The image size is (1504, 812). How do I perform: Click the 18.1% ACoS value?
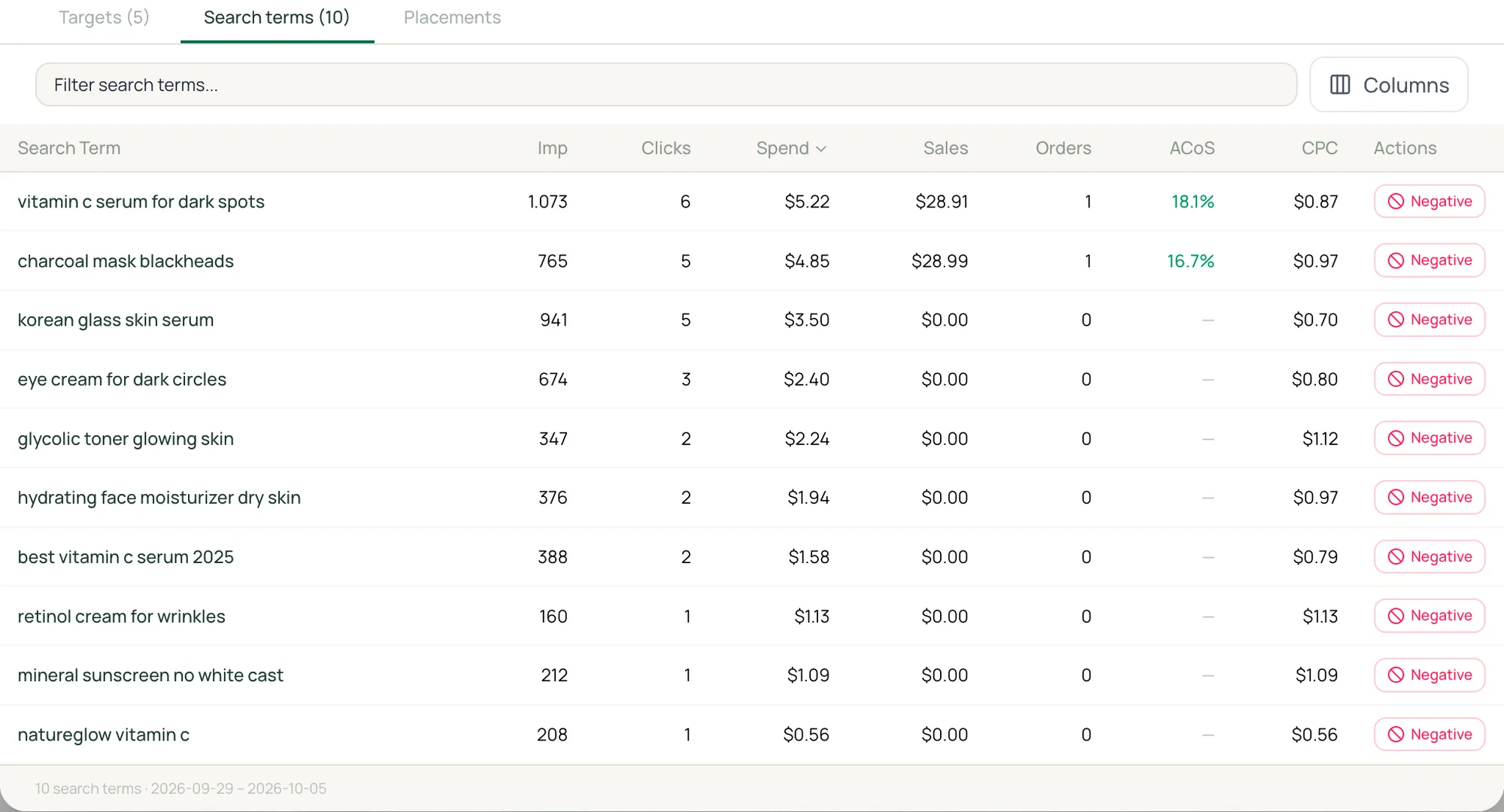click(x=1193, y=201)
